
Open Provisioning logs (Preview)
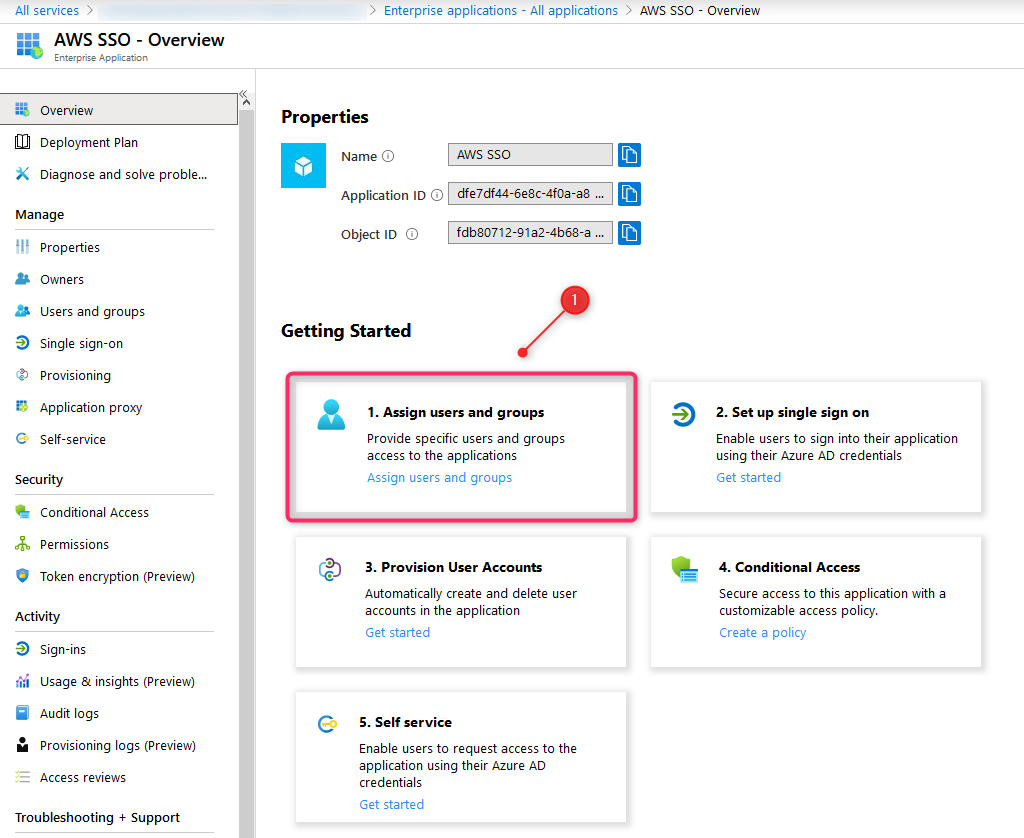118,745
